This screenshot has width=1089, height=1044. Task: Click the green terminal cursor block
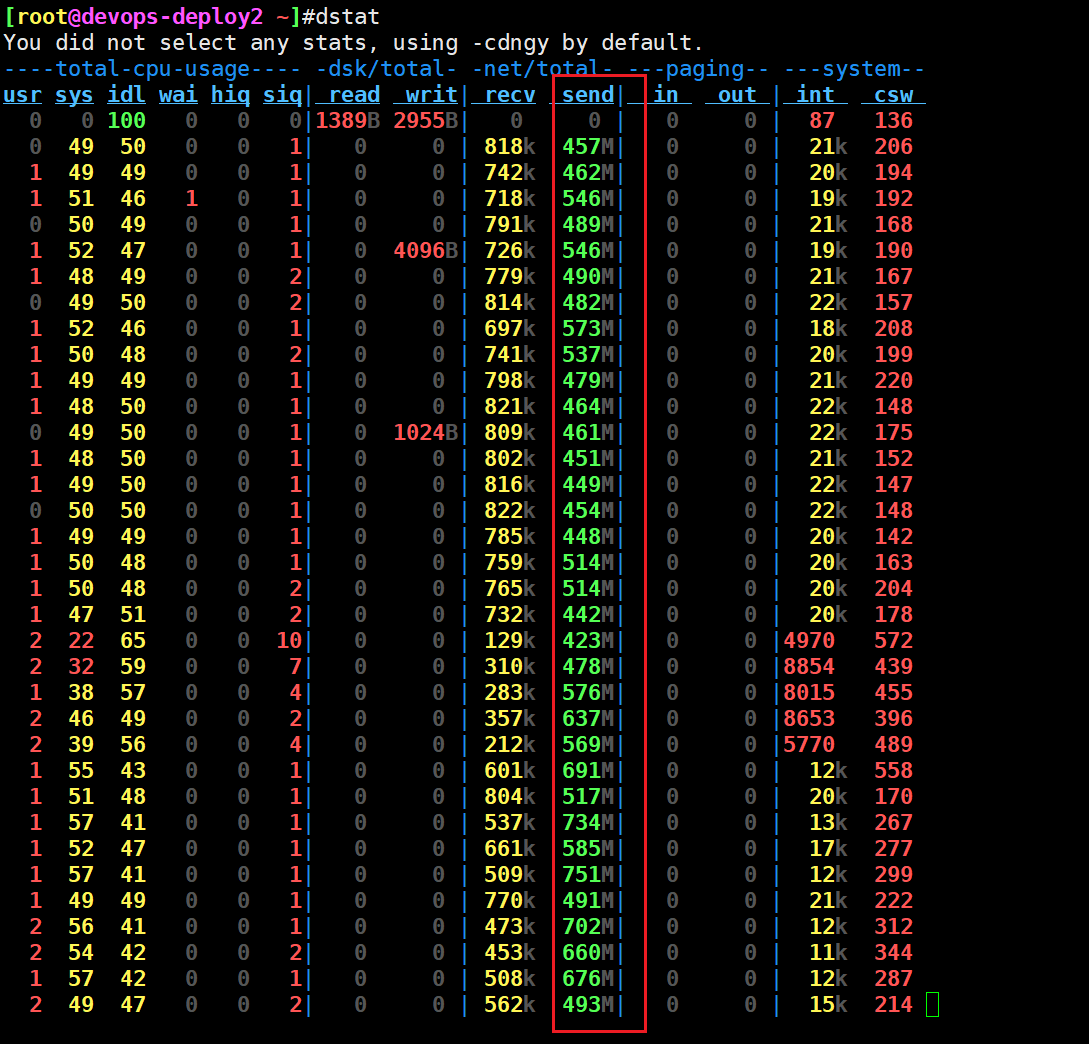coord(933,1004)
